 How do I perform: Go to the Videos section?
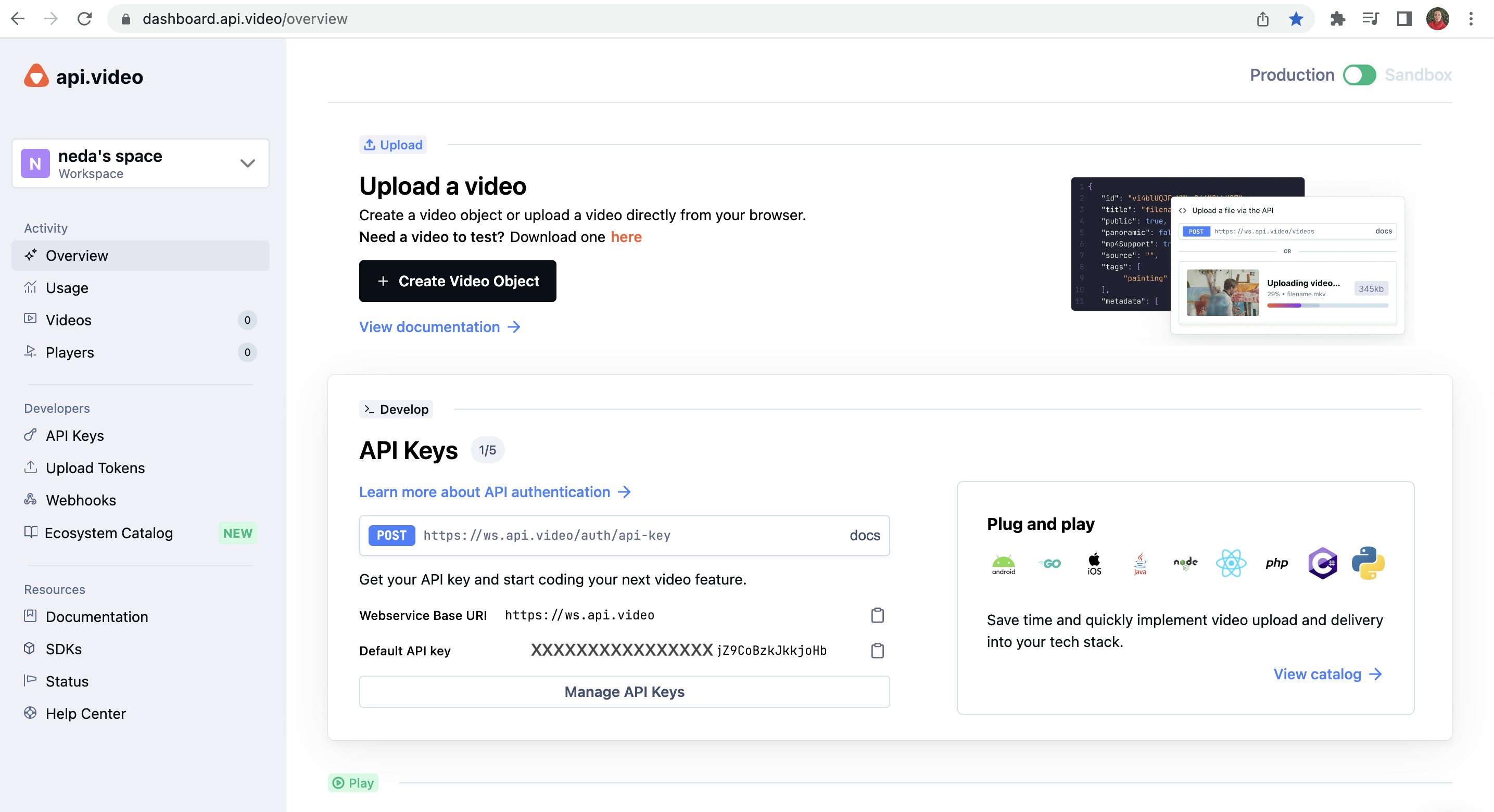(68, 320)
